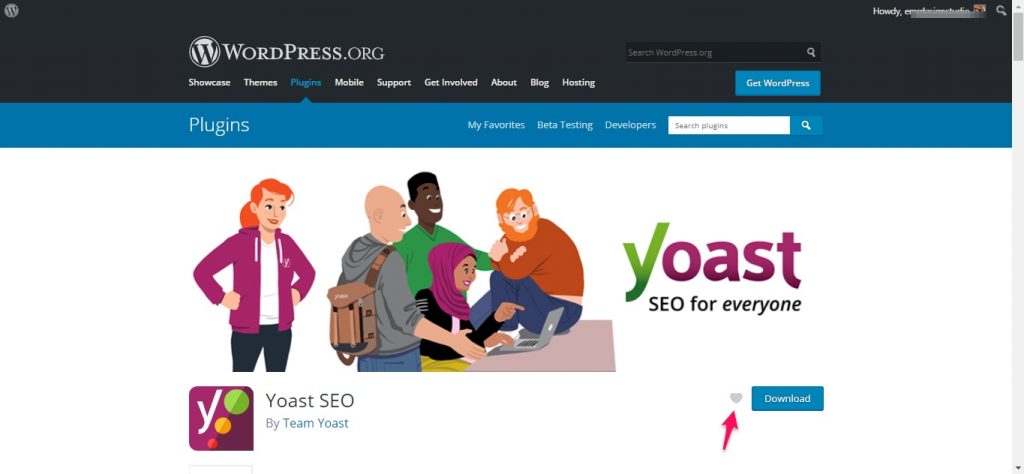1024x474 pixels.
Task: Open the My Favorites link
Action: tap(496, 125)
